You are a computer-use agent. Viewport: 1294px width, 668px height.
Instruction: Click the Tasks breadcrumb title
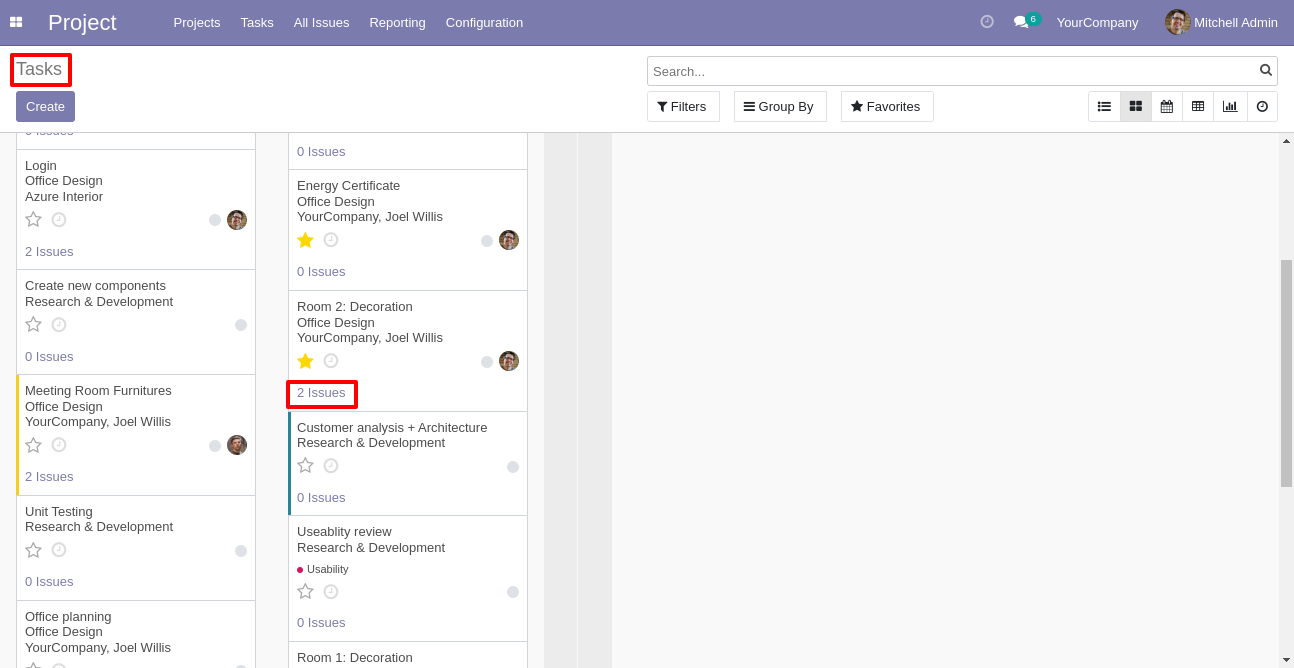pyautogui.click(x=39, y=69)
